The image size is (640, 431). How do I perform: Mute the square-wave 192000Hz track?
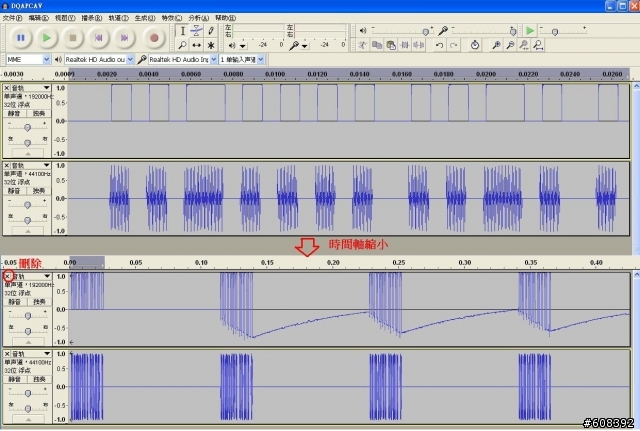[x=15, y=113]
